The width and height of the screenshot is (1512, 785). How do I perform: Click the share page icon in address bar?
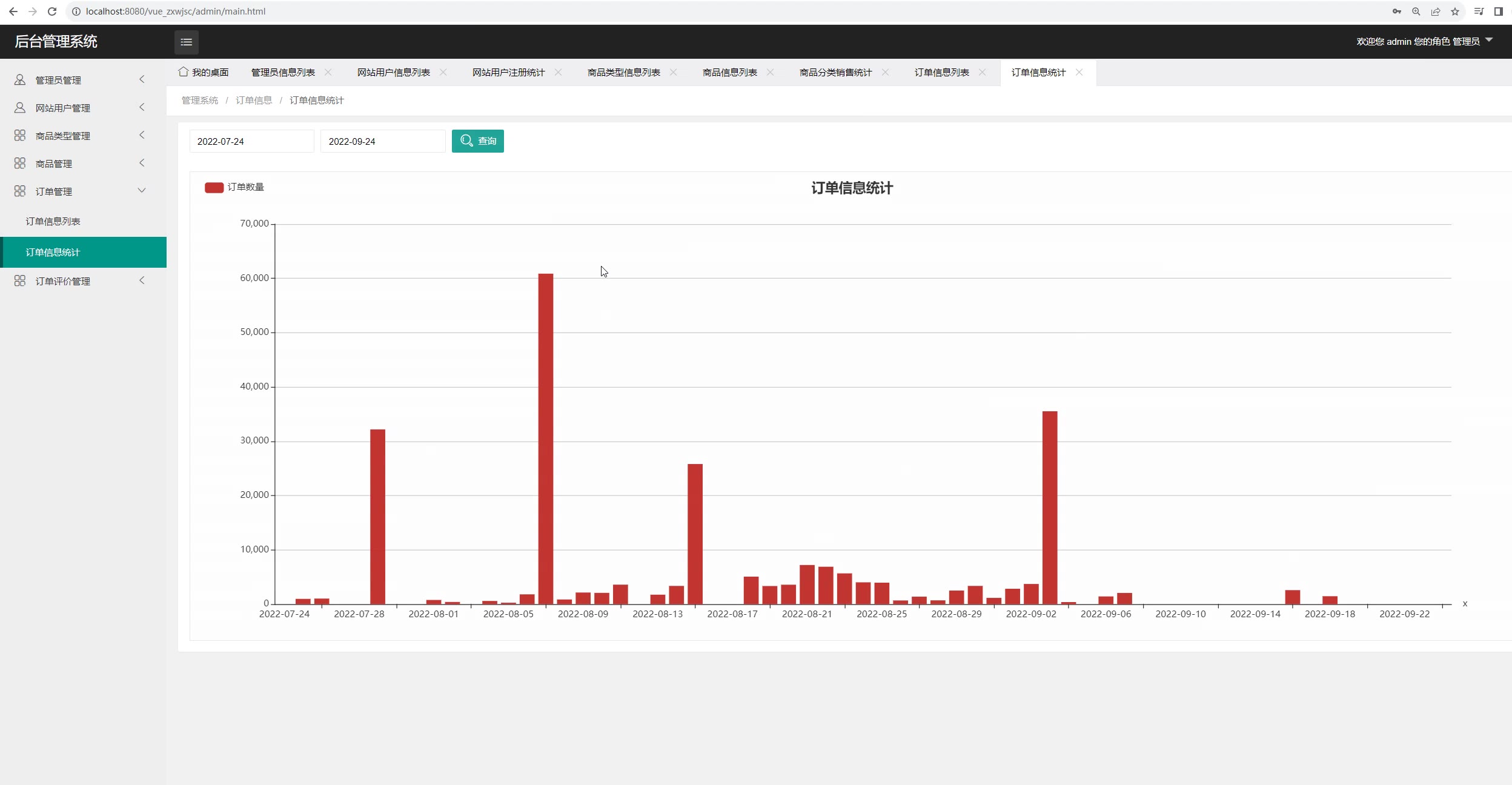1435,12
